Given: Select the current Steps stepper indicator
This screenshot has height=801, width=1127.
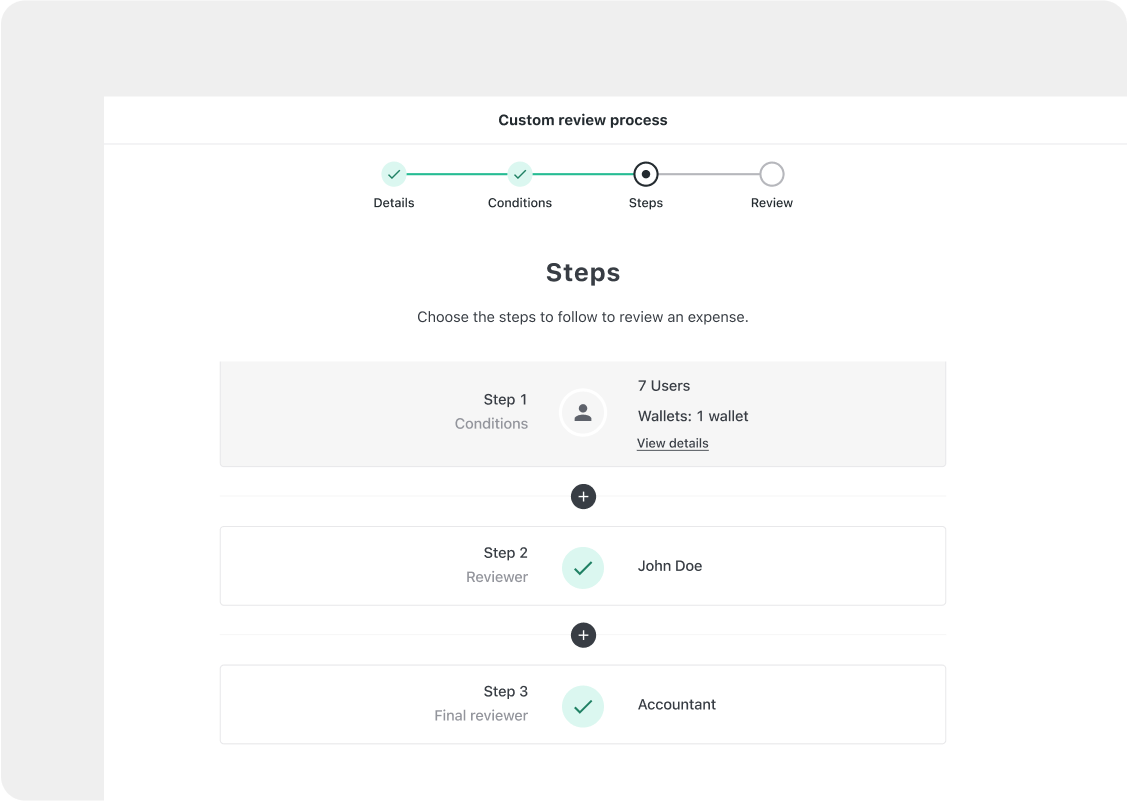Looking at the screenshot, I should tap(645, 174).
